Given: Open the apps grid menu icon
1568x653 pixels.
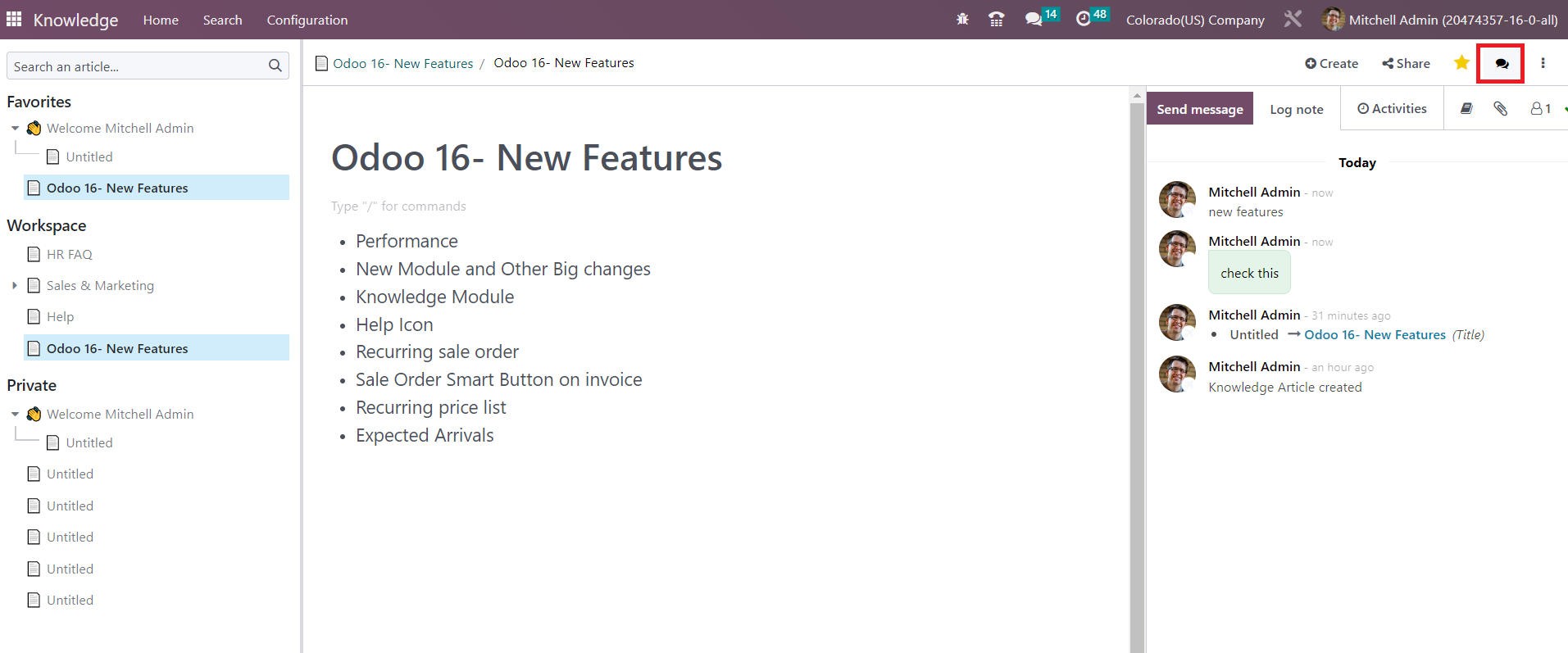Looking at the screenshot, I should point(14,19).
